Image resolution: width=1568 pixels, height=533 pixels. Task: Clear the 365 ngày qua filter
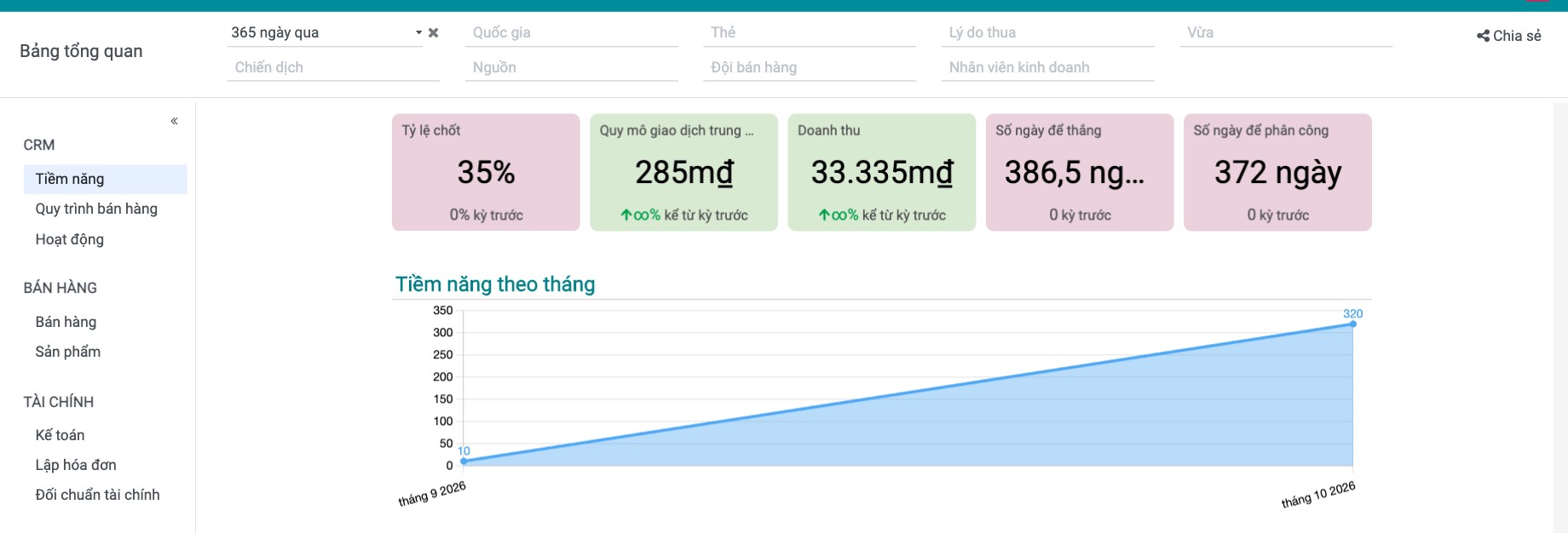433,33
